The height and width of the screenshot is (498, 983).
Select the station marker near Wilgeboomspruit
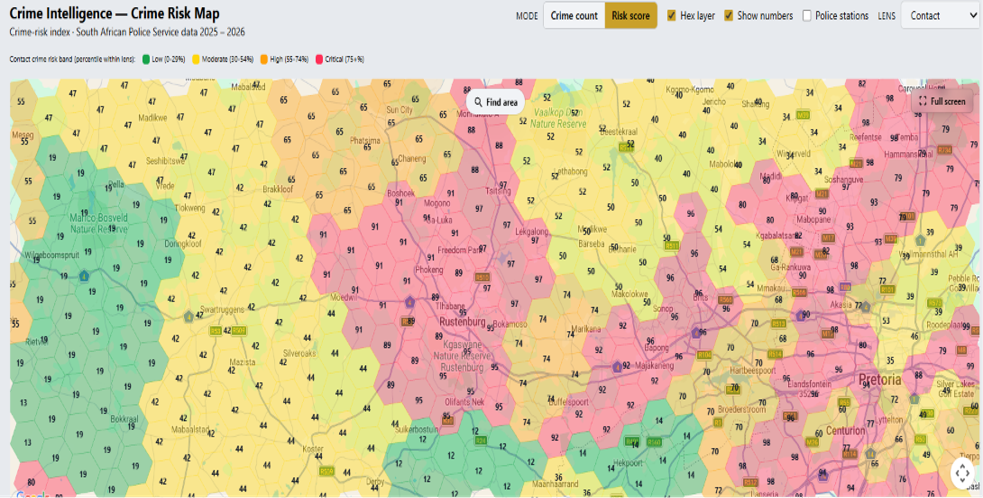84,276
